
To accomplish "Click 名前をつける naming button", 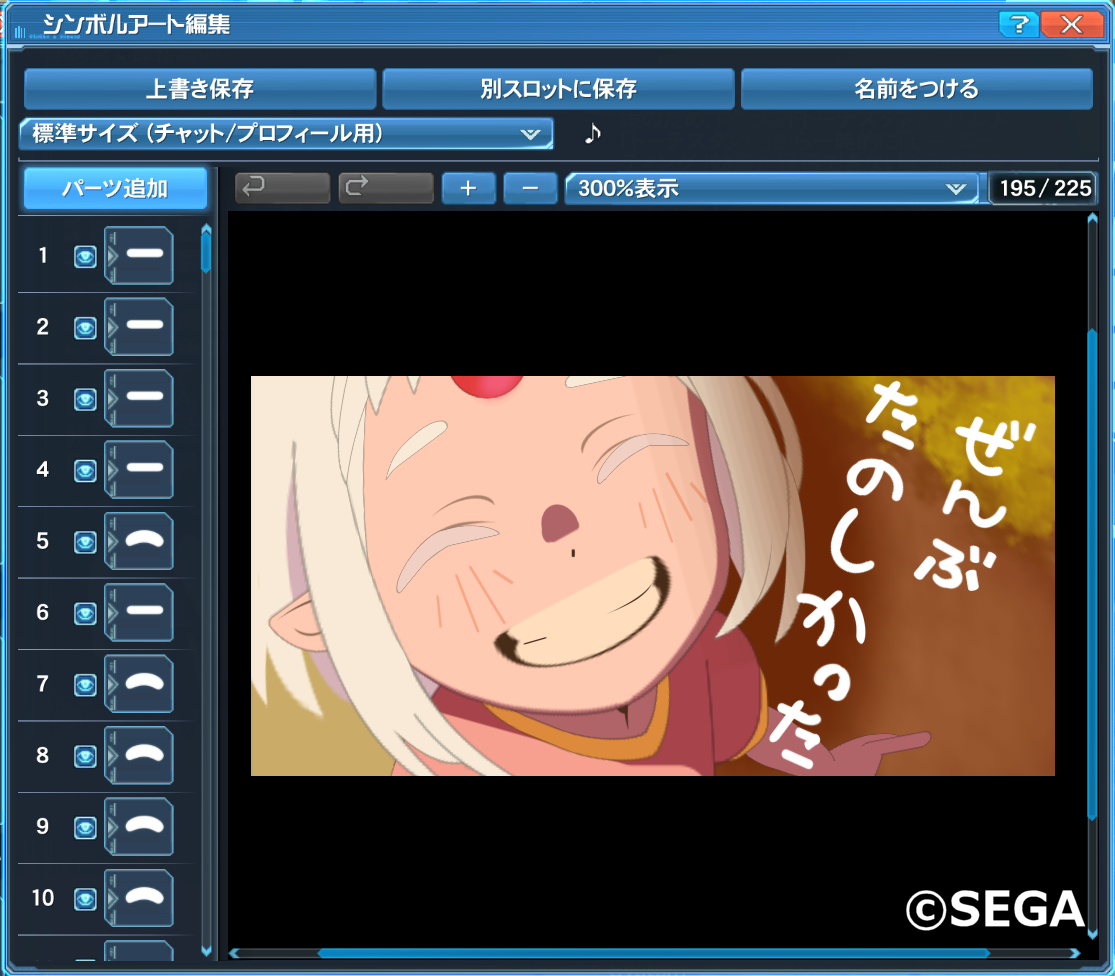I will click(x=917, y=89).
